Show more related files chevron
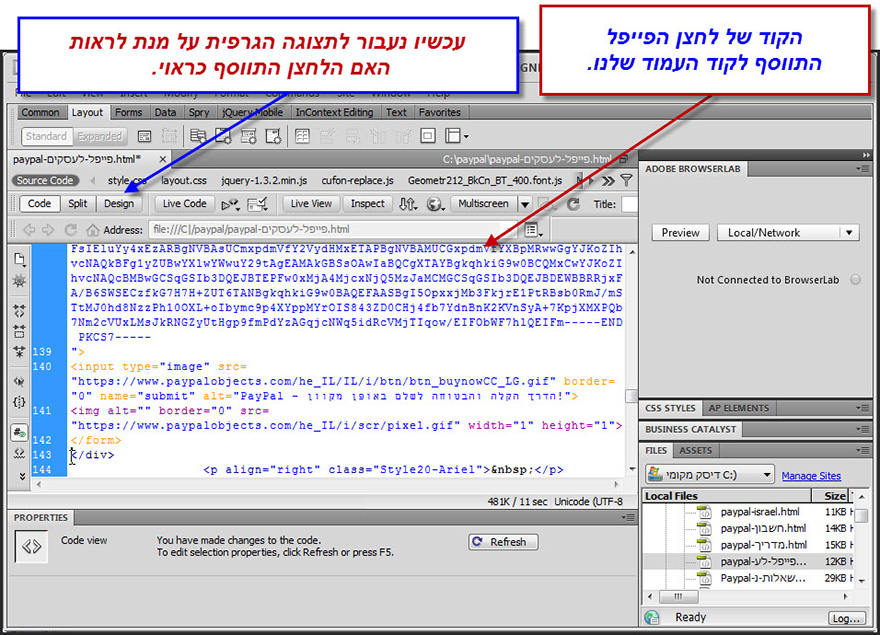 (608, 181)
